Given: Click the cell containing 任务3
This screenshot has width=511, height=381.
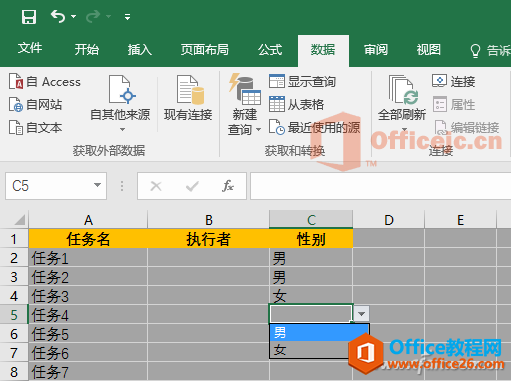Looking at the screenshot, I should [88, 296].
